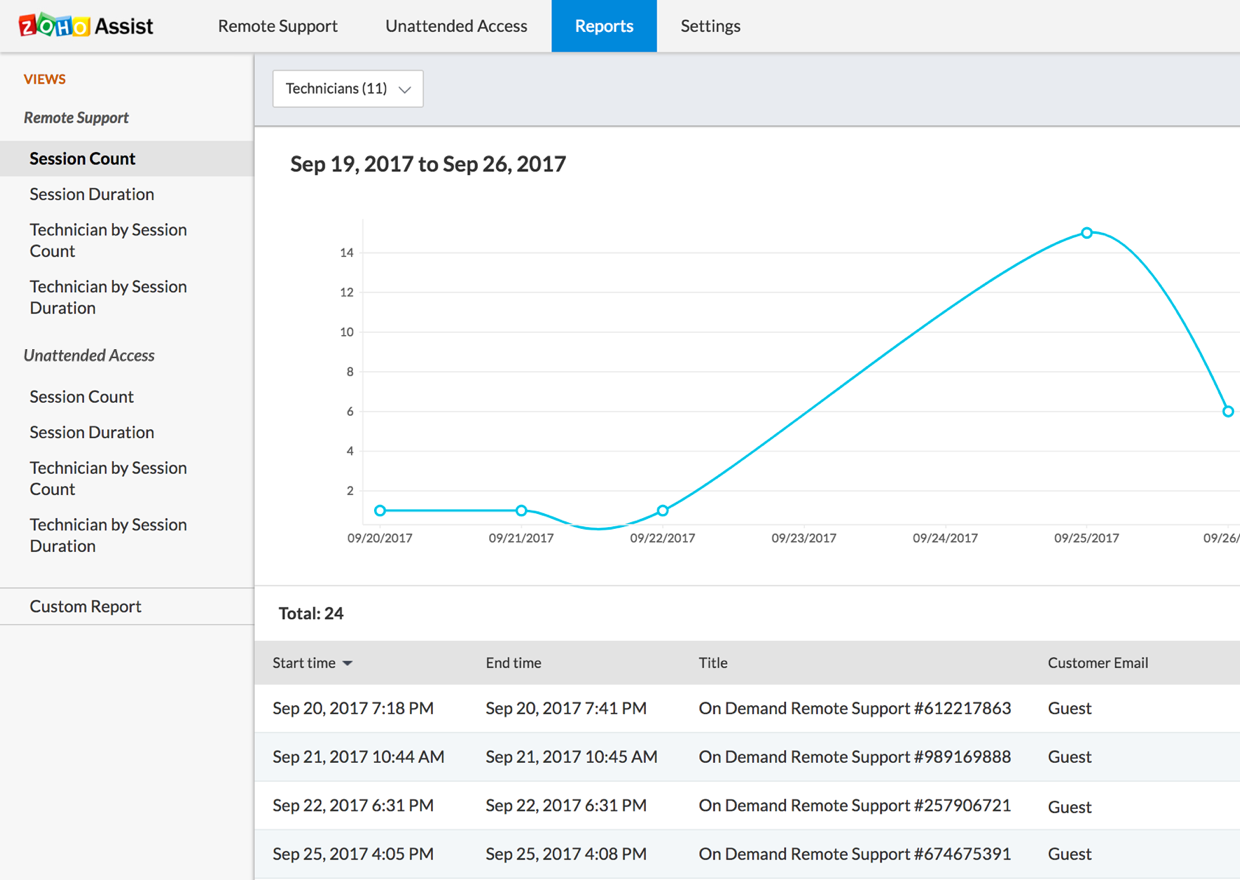Click the Zoho Assist logo
This screenshot has height=880, width=1240.
[86, 26]
